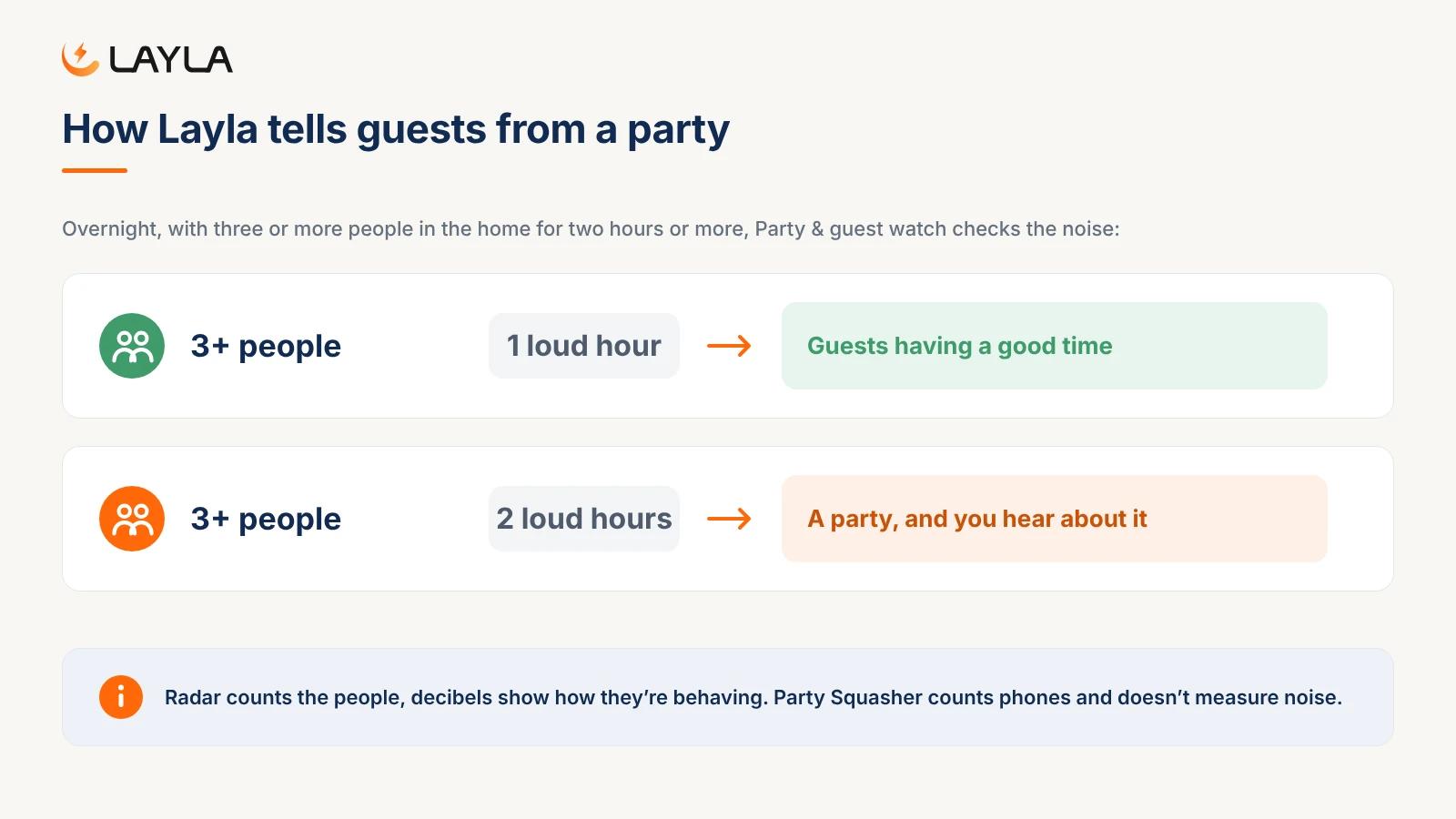This screenshot has height=819, width=1456.
Task: Click the orange underline below the title
Action: coord(95,170)
